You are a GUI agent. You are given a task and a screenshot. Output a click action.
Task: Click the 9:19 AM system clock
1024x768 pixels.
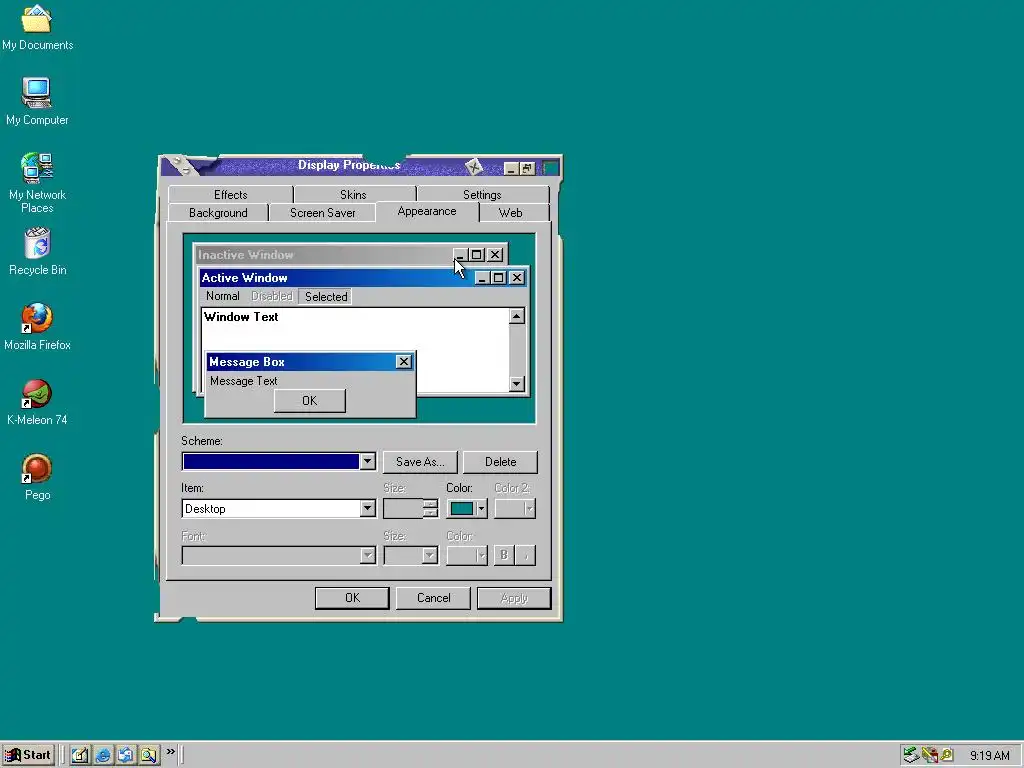click(x=989, y=756)
